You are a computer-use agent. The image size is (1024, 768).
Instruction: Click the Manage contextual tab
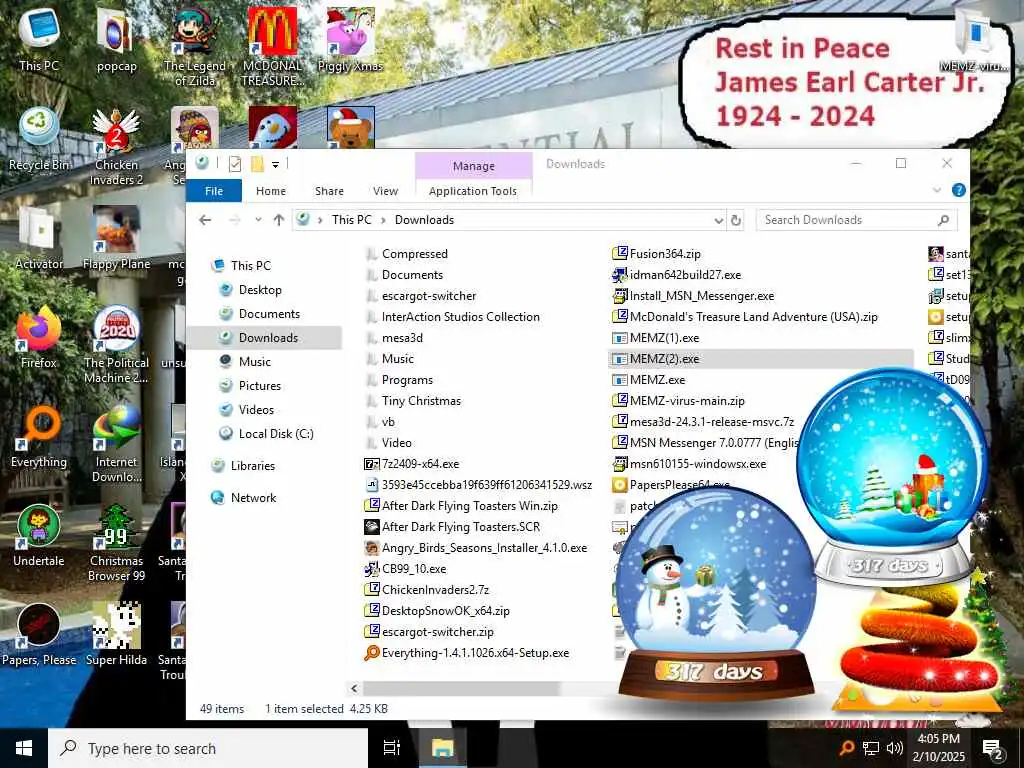[x=473, y=166]
